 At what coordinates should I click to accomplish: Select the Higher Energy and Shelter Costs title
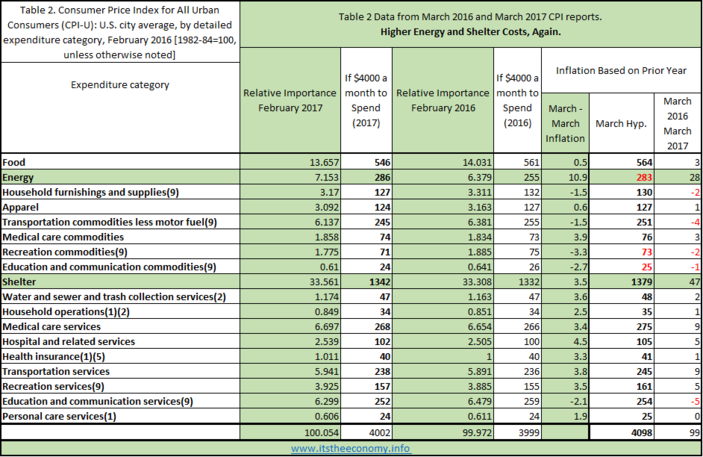[x=471, y=32]
